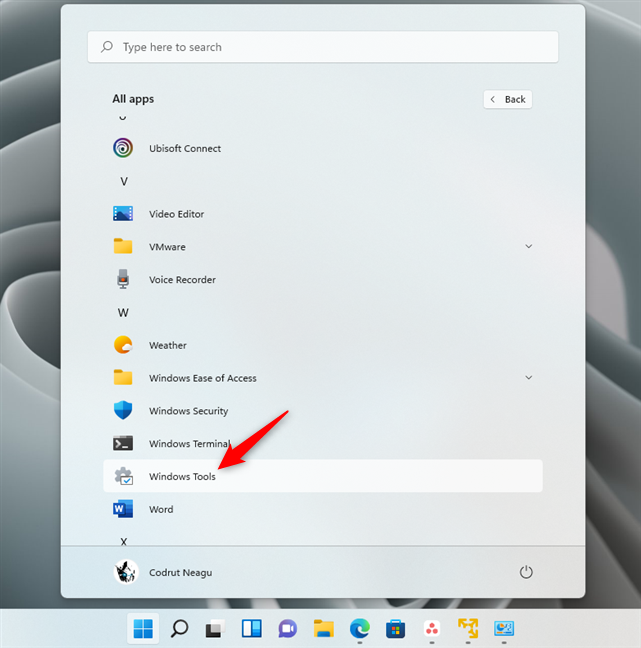Click the Word label text
Image resolution: width=641 pixels, height=648 pixels.
tap(161, 509)
